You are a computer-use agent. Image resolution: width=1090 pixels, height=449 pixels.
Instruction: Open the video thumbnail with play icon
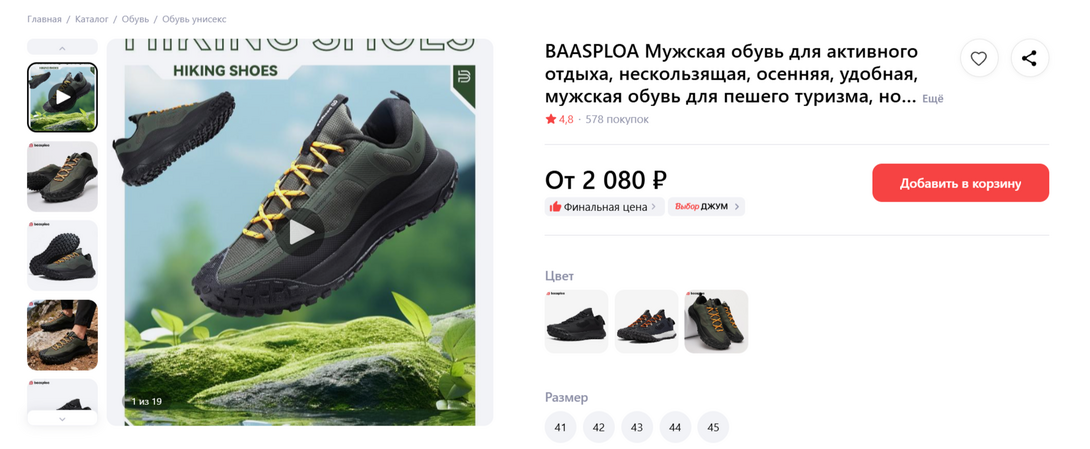(63, 97)
